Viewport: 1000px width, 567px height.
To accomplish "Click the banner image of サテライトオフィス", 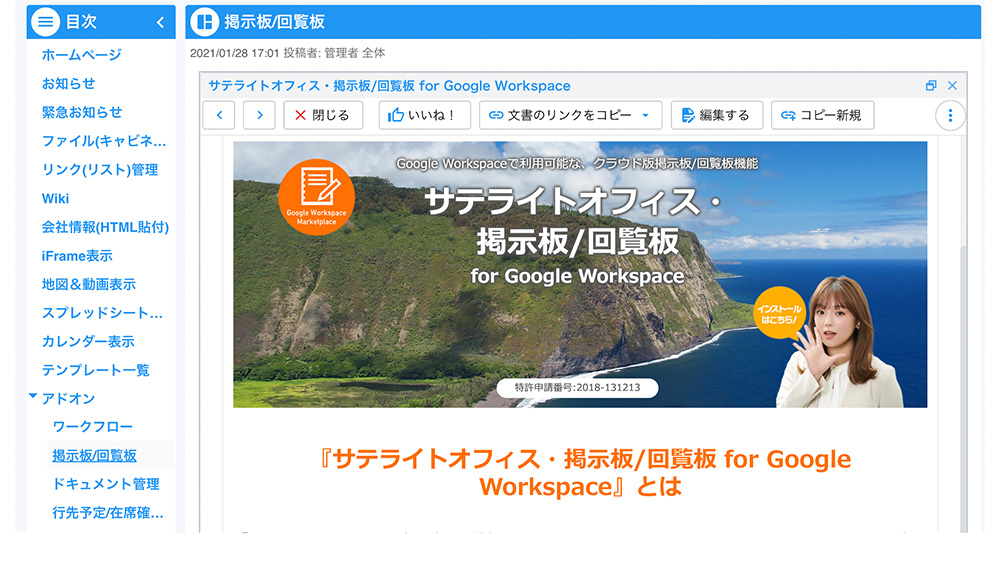I will (580, 274).
